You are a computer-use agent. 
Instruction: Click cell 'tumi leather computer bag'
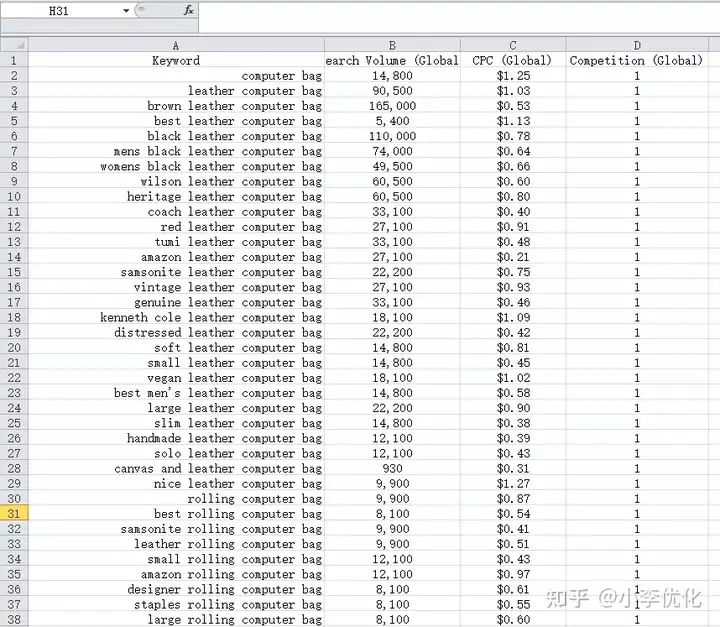click(176, 242)
